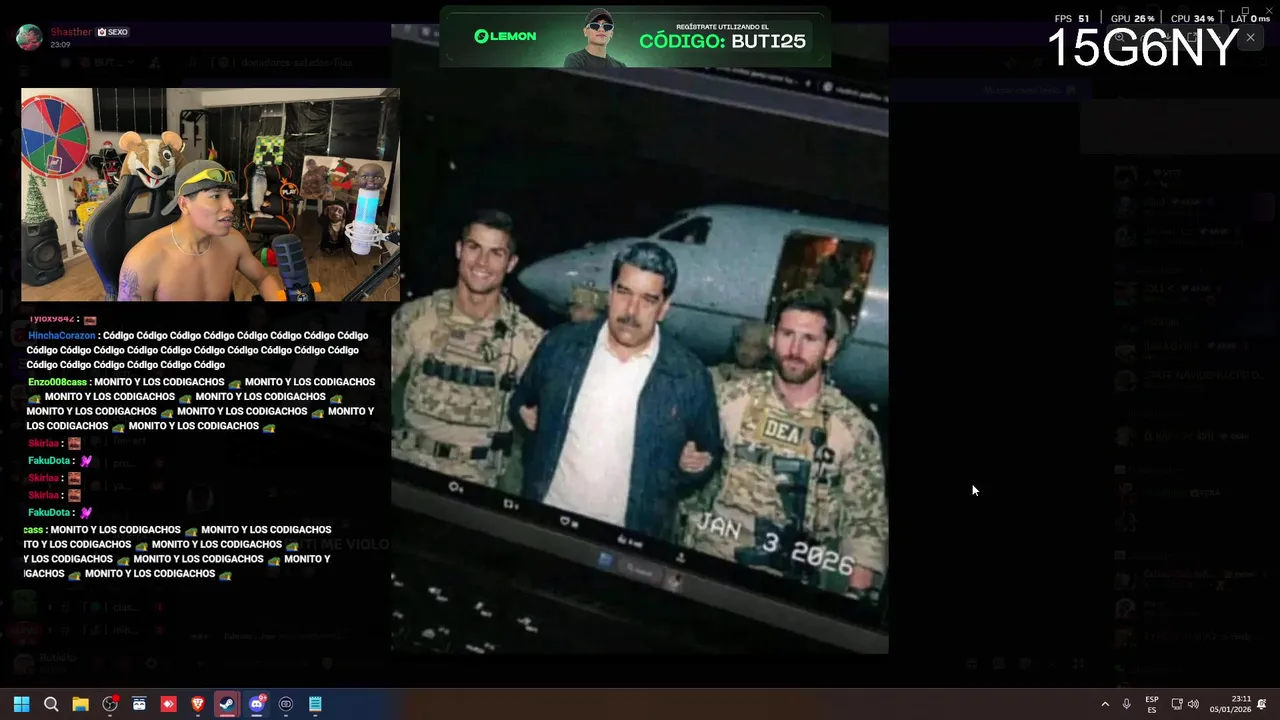Click the enlarged photo dated JAN 3 2026
Image resolution: width=1280 pixels, height=720 pixels.
[639, 339]
